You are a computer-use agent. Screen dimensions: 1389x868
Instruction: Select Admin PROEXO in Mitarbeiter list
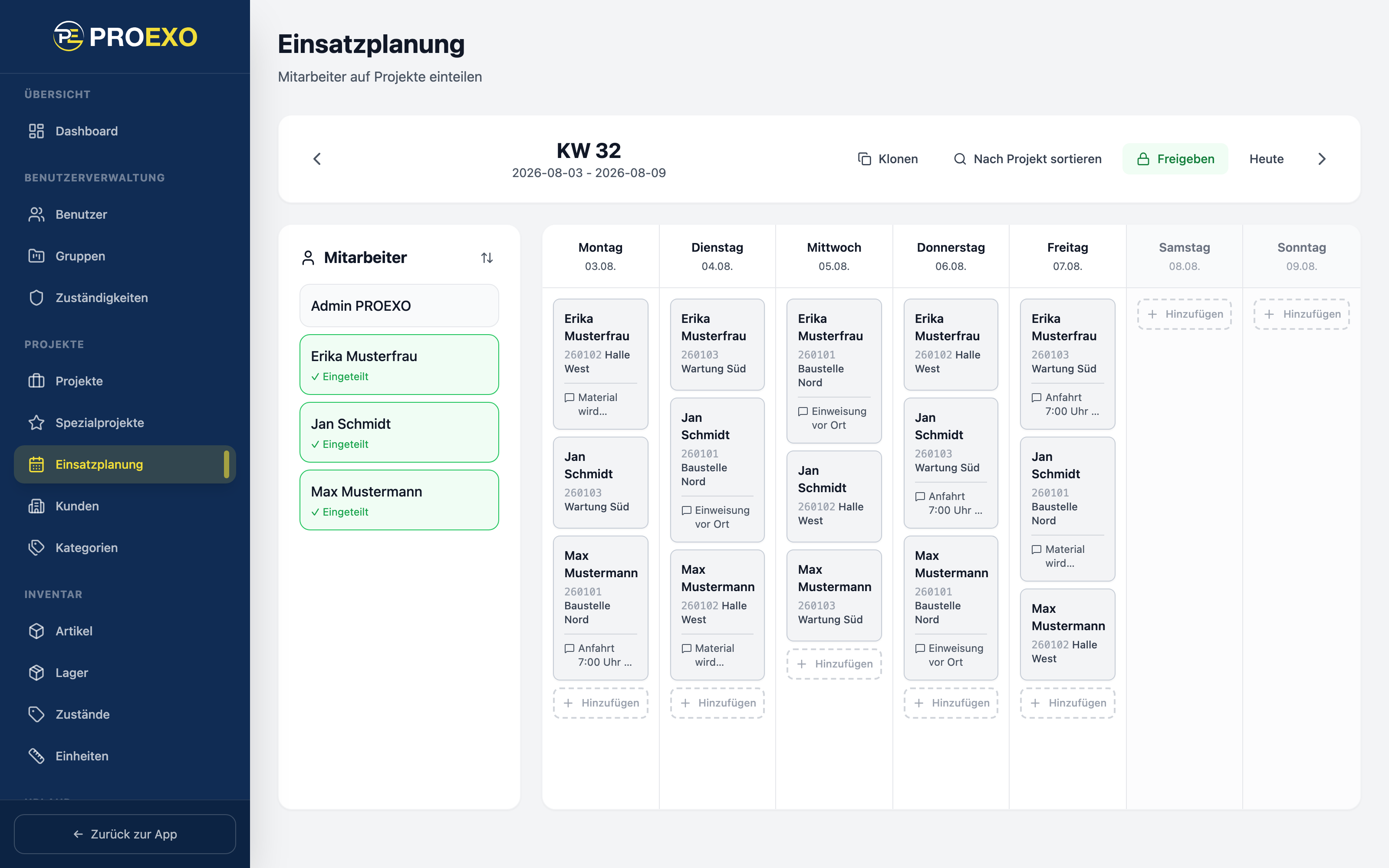399,306
